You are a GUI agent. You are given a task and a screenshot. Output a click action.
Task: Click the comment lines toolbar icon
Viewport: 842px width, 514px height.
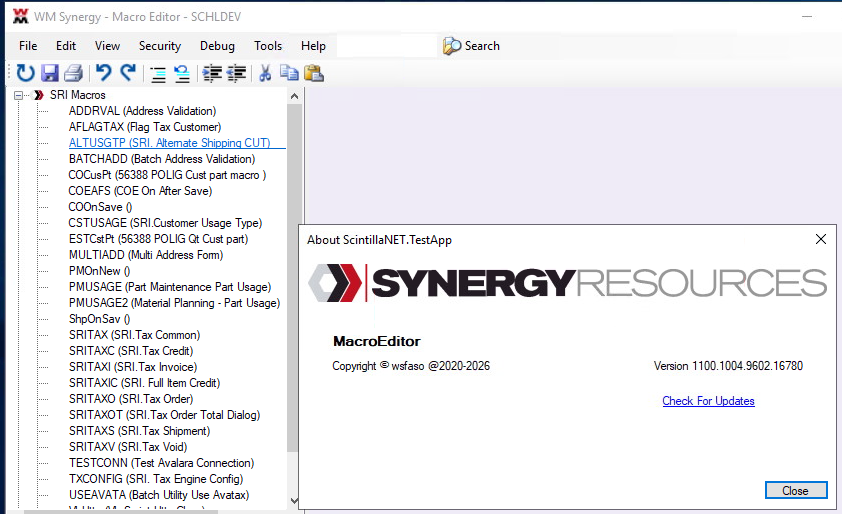coord(158,74)
